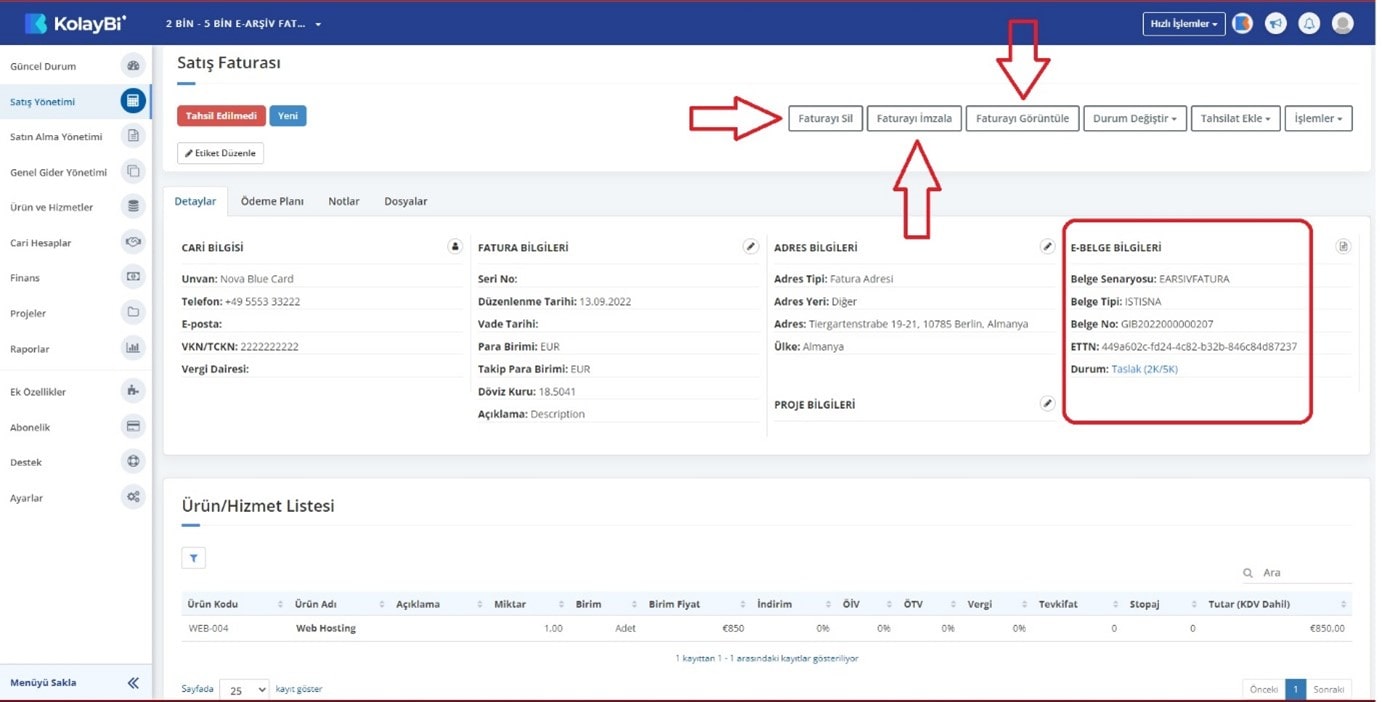Click Finans money icon
1382x702 pixels.
click(133, 277)
